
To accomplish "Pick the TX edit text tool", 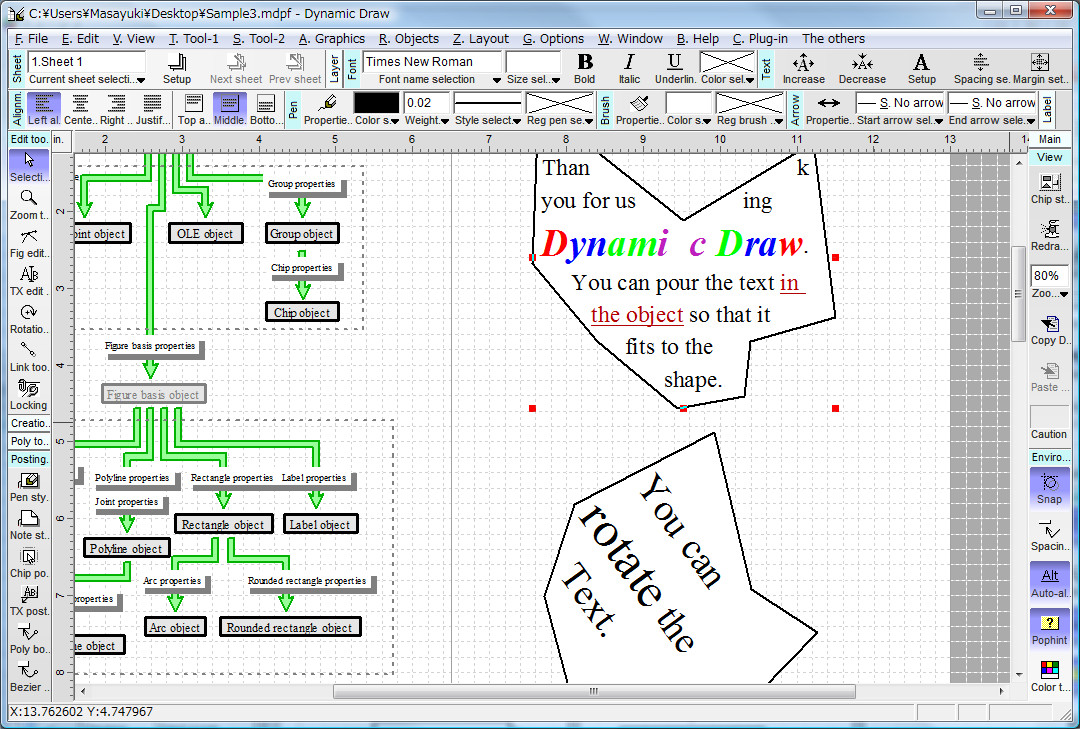I will [x=29, y=281].
